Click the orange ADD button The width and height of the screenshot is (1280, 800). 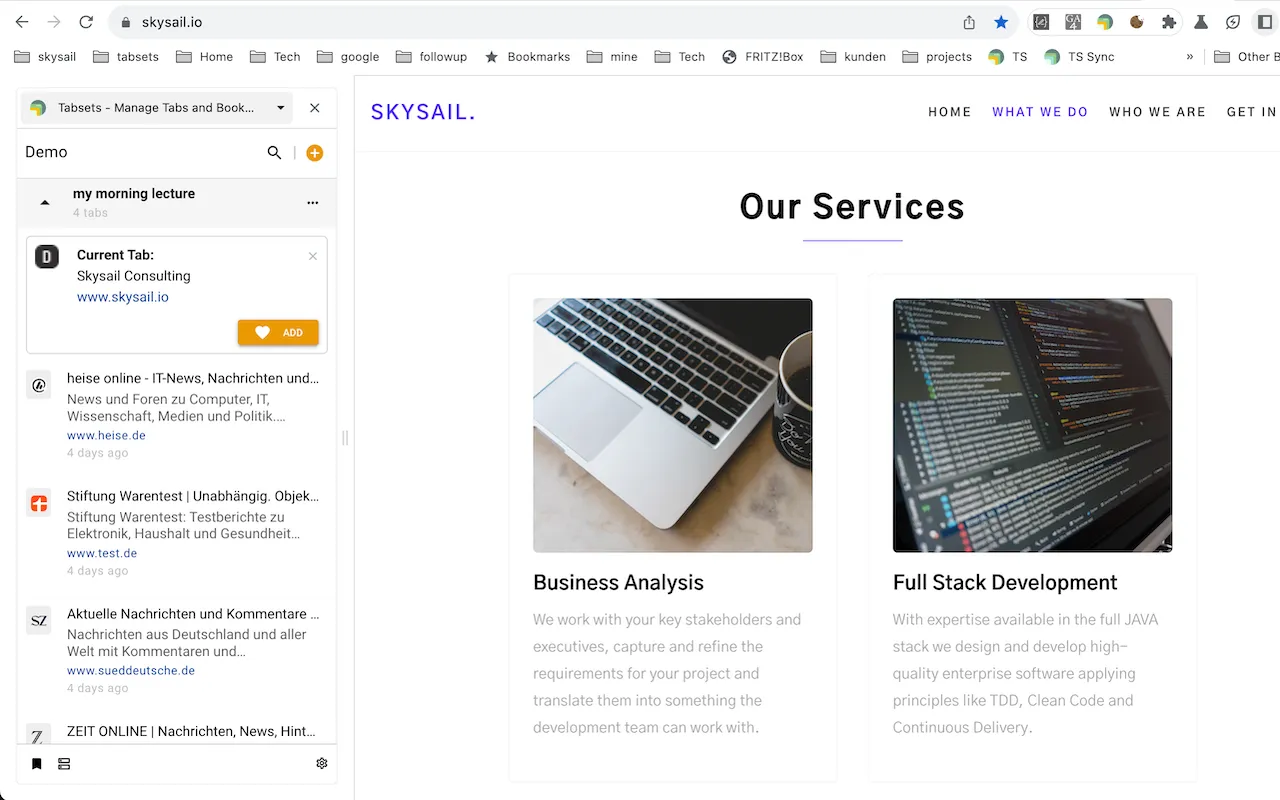(278, 332)
